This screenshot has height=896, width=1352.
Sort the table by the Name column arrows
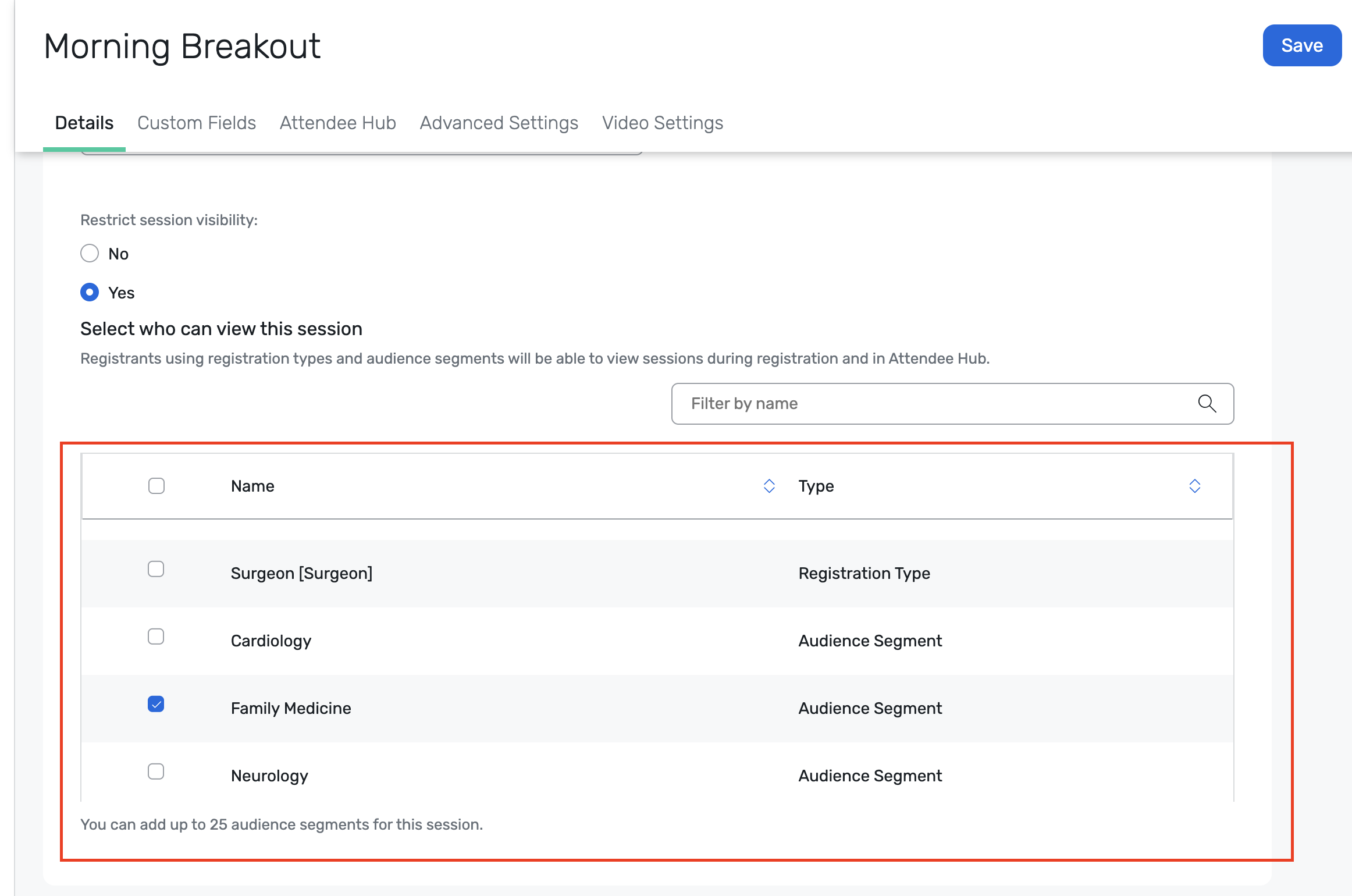[769, 486]
